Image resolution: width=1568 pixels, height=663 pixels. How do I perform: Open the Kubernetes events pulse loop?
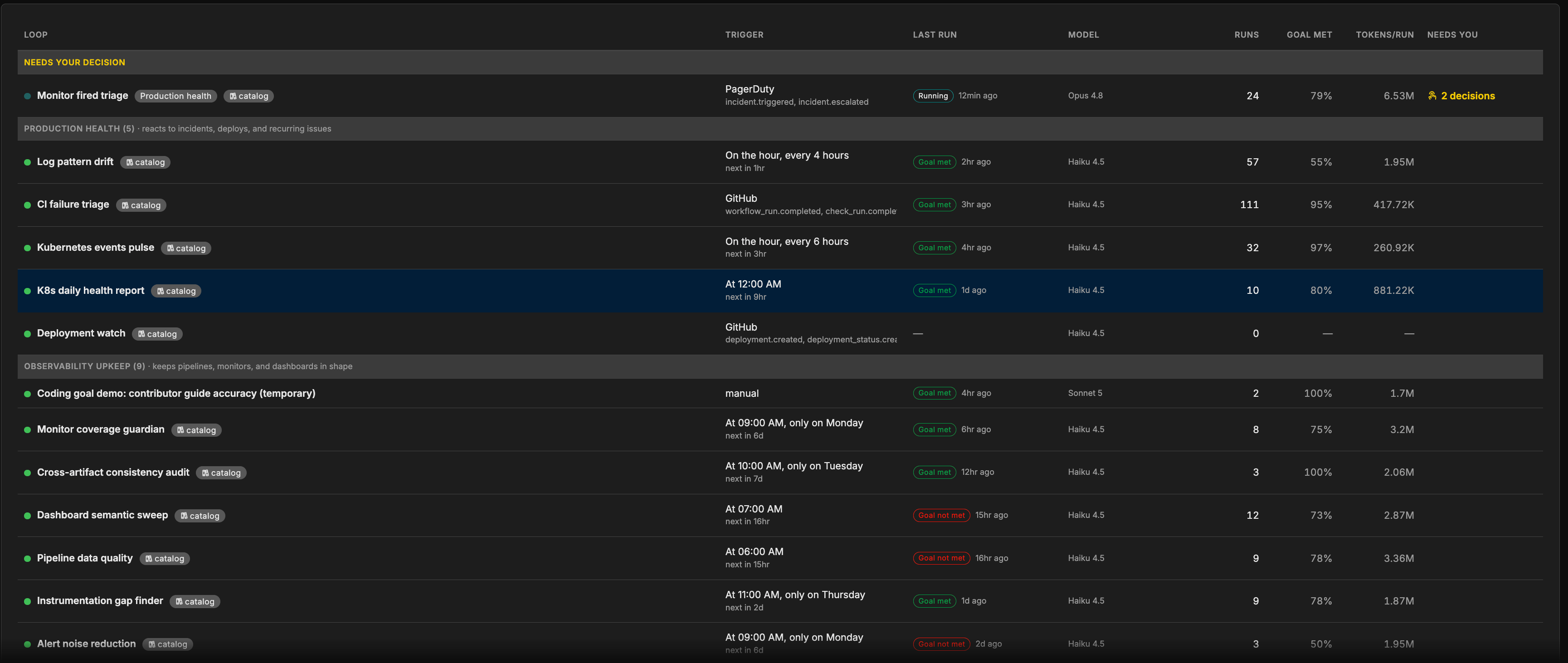click(96, 248)
